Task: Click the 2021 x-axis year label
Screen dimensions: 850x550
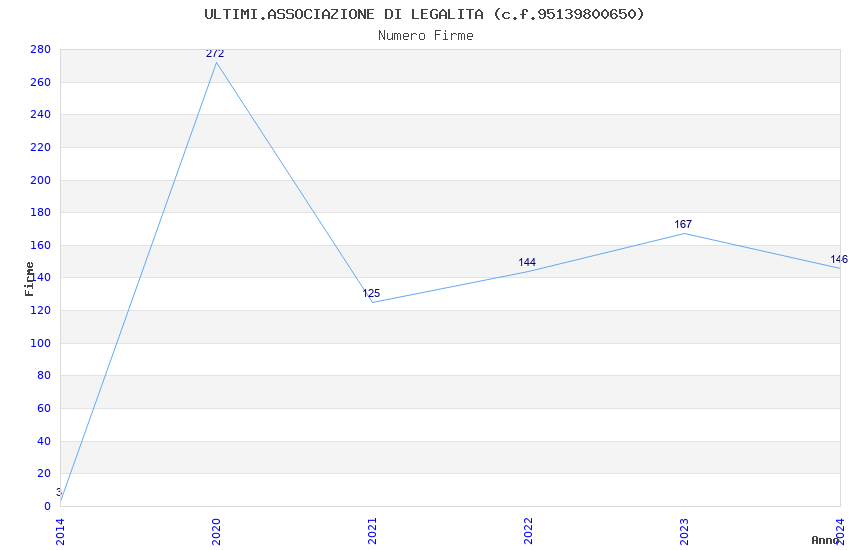Action: pos(372,532)
